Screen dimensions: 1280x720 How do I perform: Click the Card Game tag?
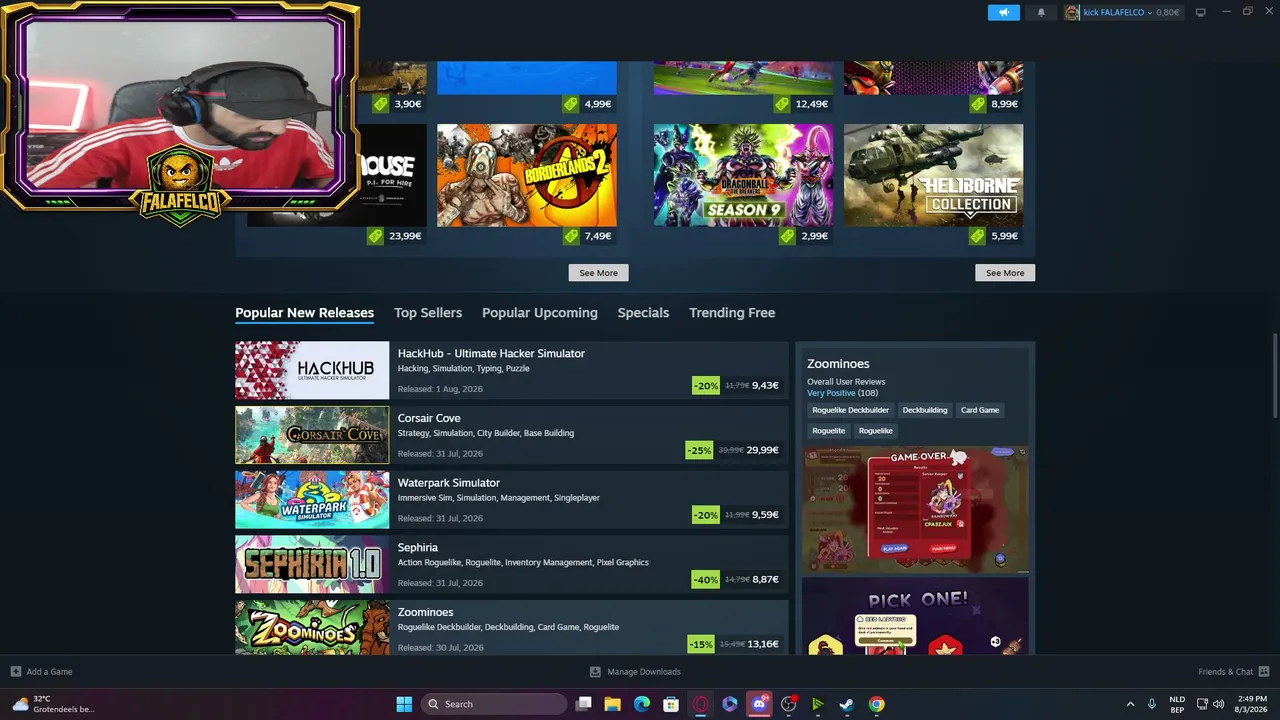coord(980,410)
